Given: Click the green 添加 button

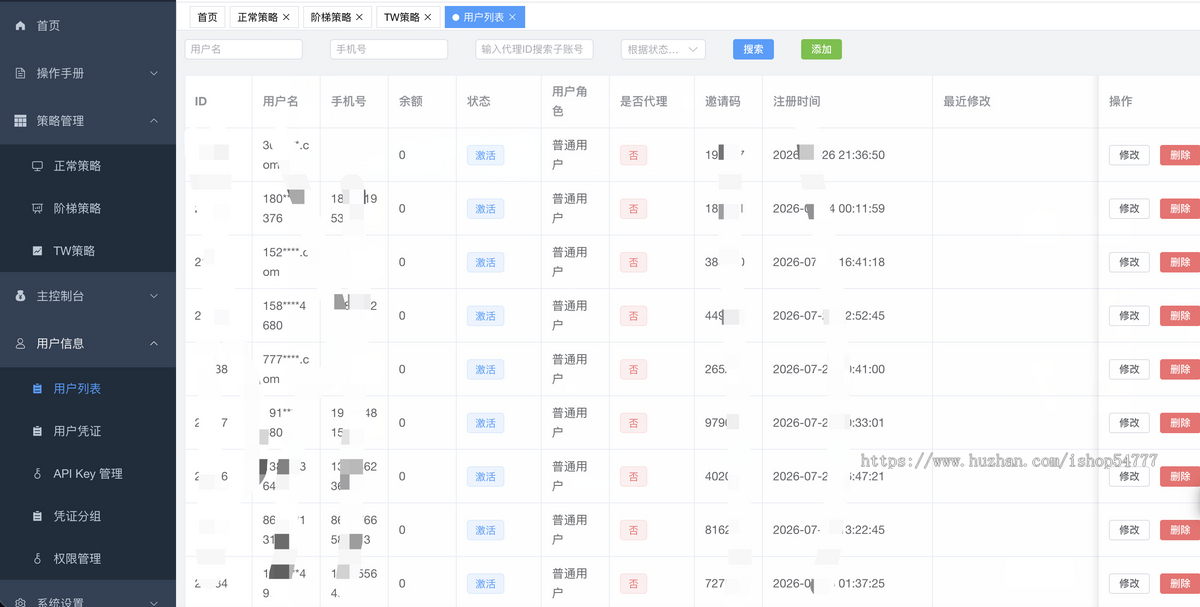Looking at the screenshot, I should tap(821, 49).
